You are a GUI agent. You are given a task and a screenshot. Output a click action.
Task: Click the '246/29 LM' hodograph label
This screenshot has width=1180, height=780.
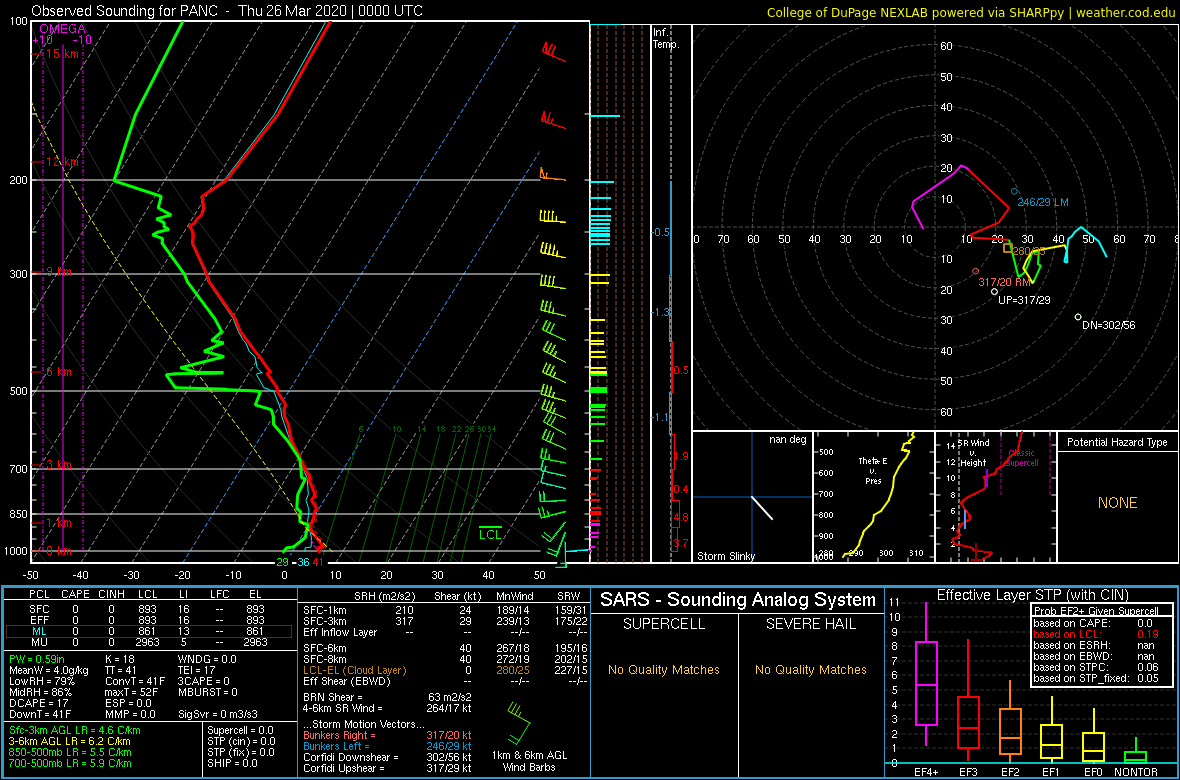1043,203
